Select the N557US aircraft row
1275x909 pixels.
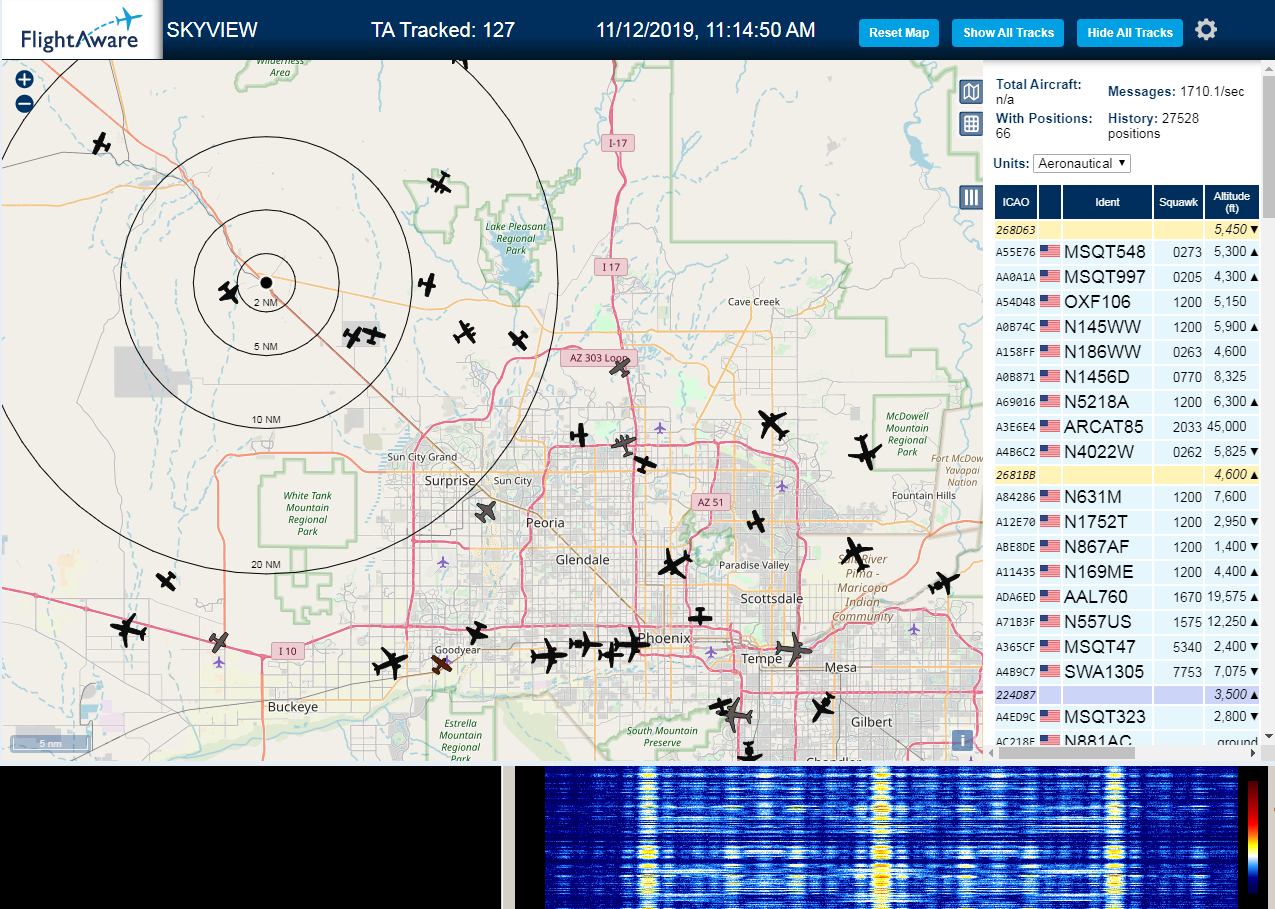[x=1127, y=622]
